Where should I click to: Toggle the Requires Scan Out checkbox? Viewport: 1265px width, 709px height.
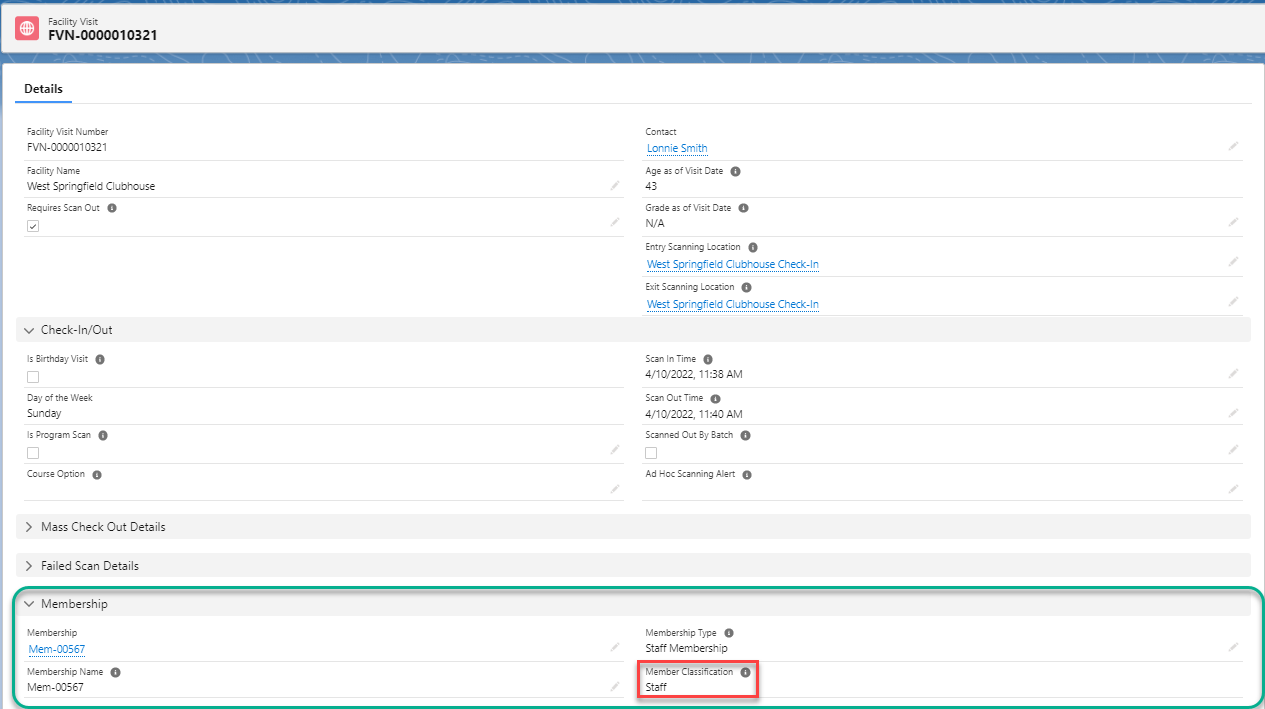click(x=33, y=226)
